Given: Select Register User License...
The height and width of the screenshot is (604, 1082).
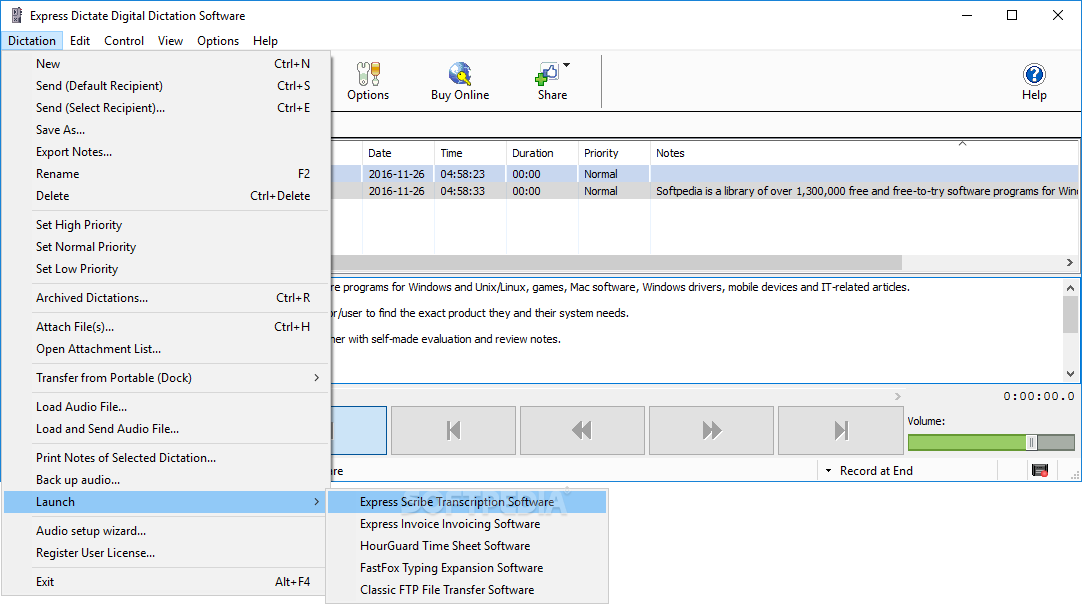Looking at the screenshot, I should (166, 554).
